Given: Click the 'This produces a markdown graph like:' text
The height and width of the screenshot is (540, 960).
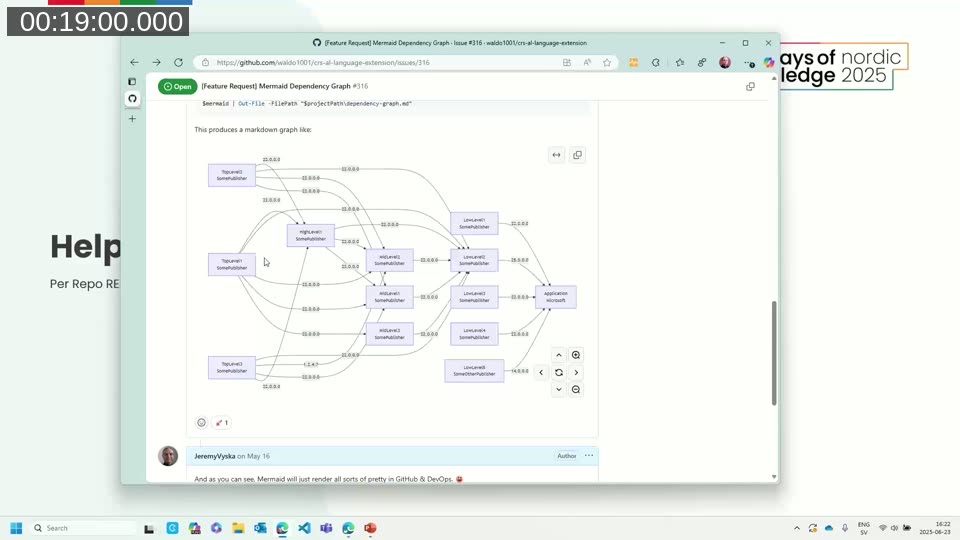Looking at the screenshot, I should [253, 130].
